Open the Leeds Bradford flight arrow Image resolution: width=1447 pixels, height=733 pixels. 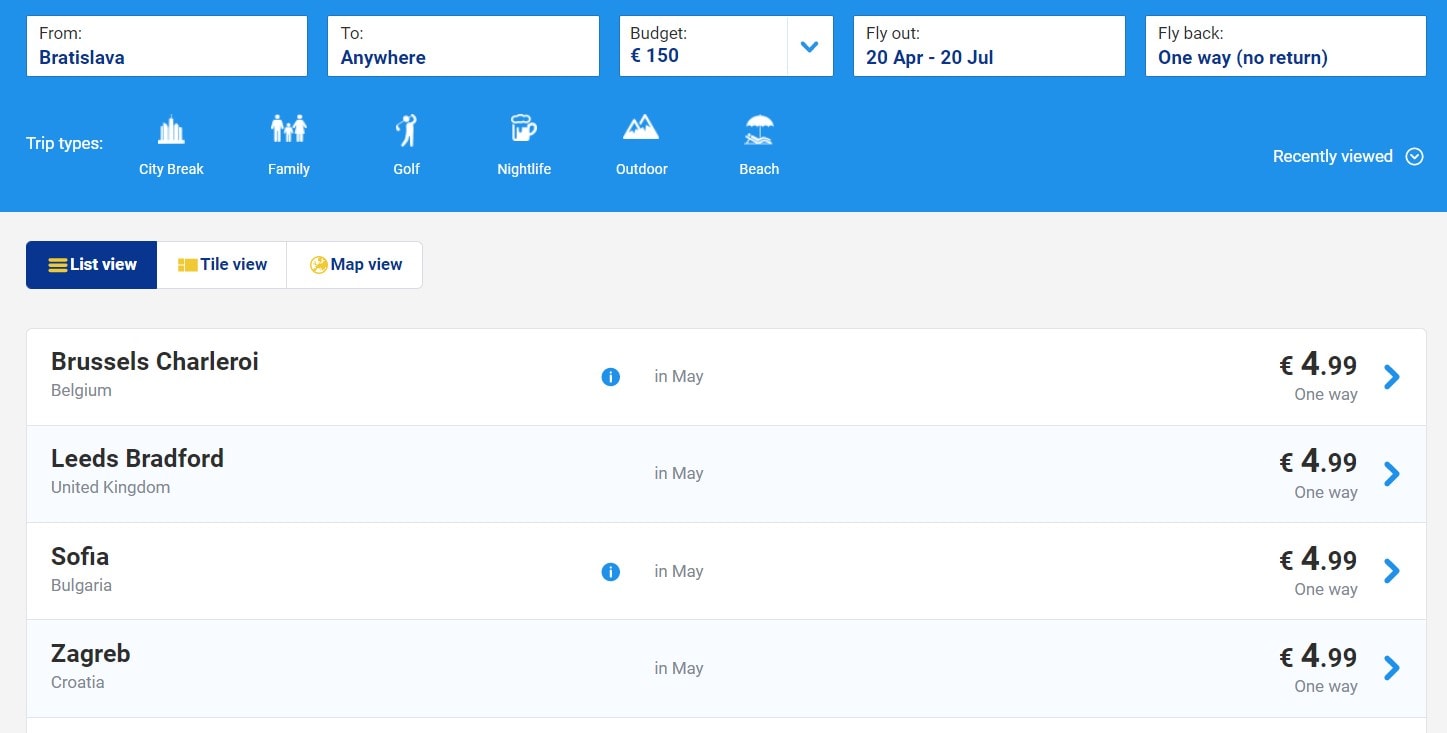pyautogui.click(x=1391, y=474)
